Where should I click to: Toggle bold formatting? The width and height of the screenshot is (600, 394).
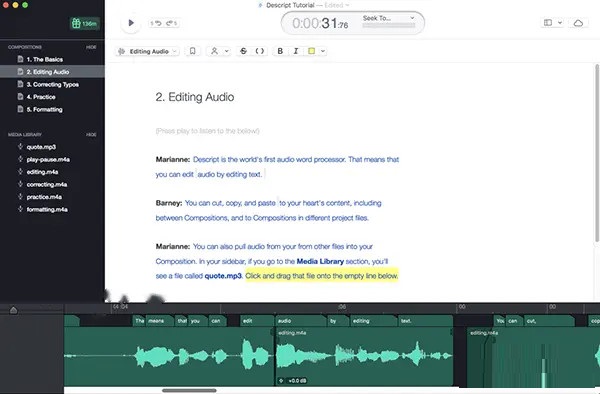coord(280,51)
